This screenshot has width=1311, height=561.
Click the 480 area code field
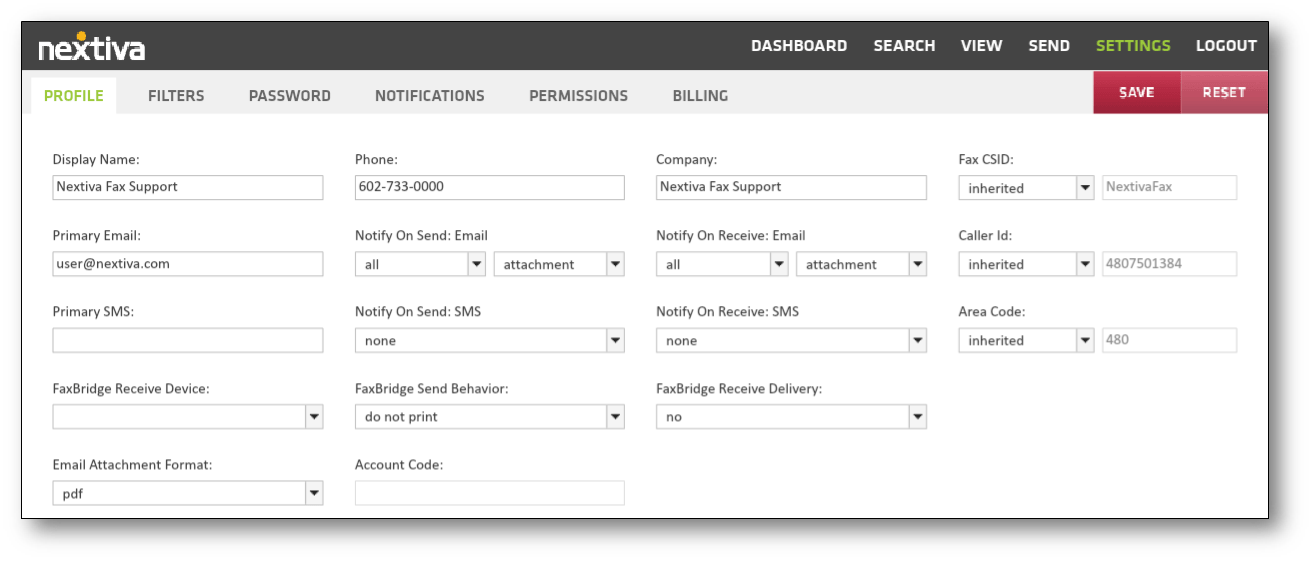[1169, 340]
